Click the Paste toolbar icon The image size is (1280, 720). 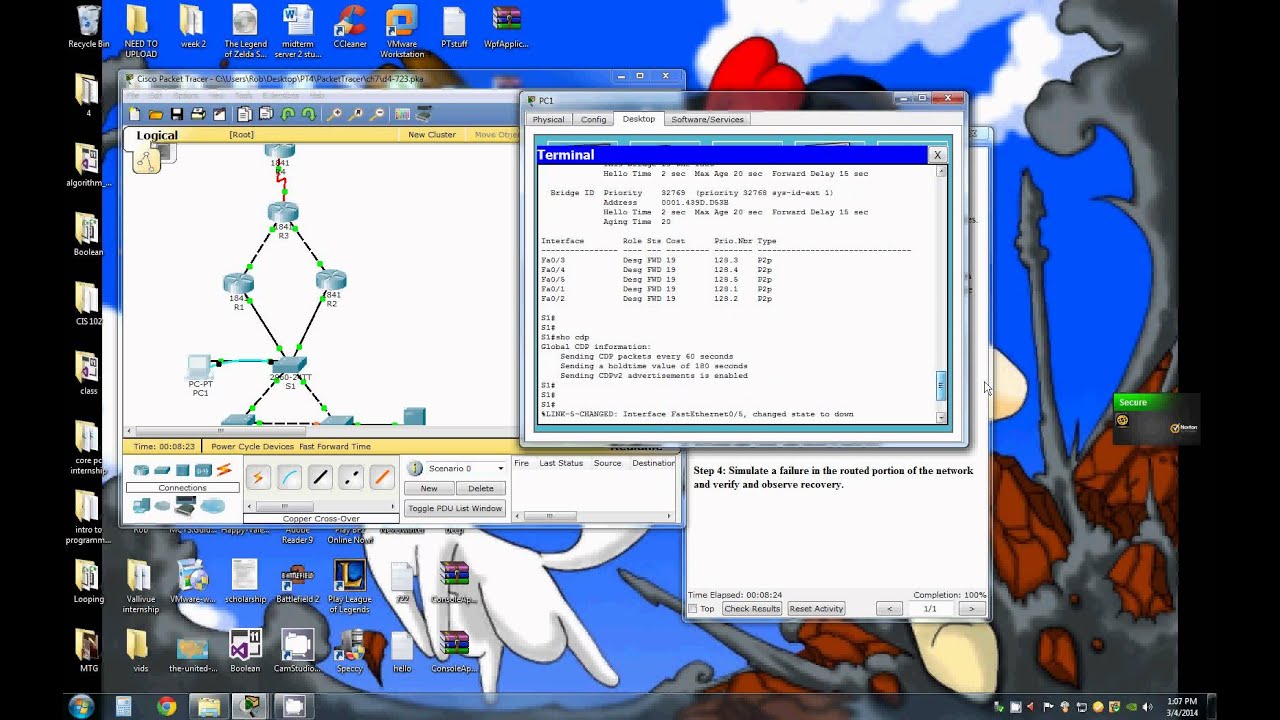point(266,114)
